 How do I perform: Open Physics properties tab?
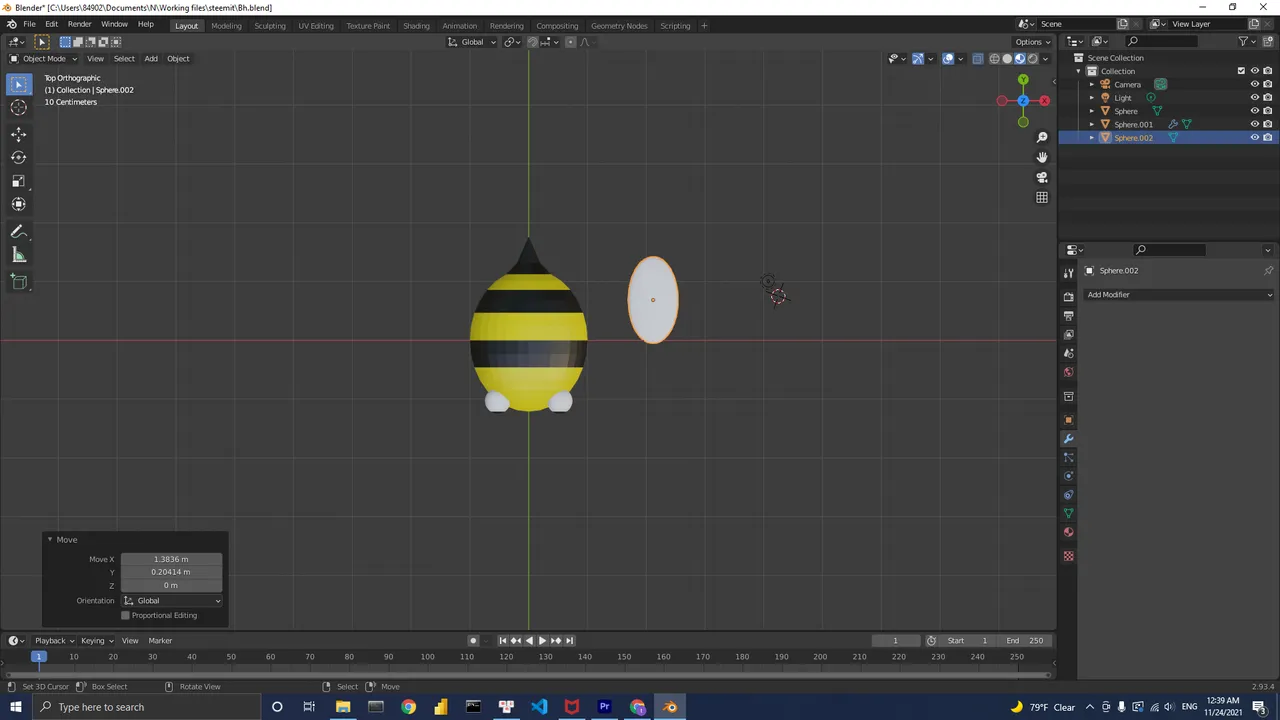coord(1068,477)
